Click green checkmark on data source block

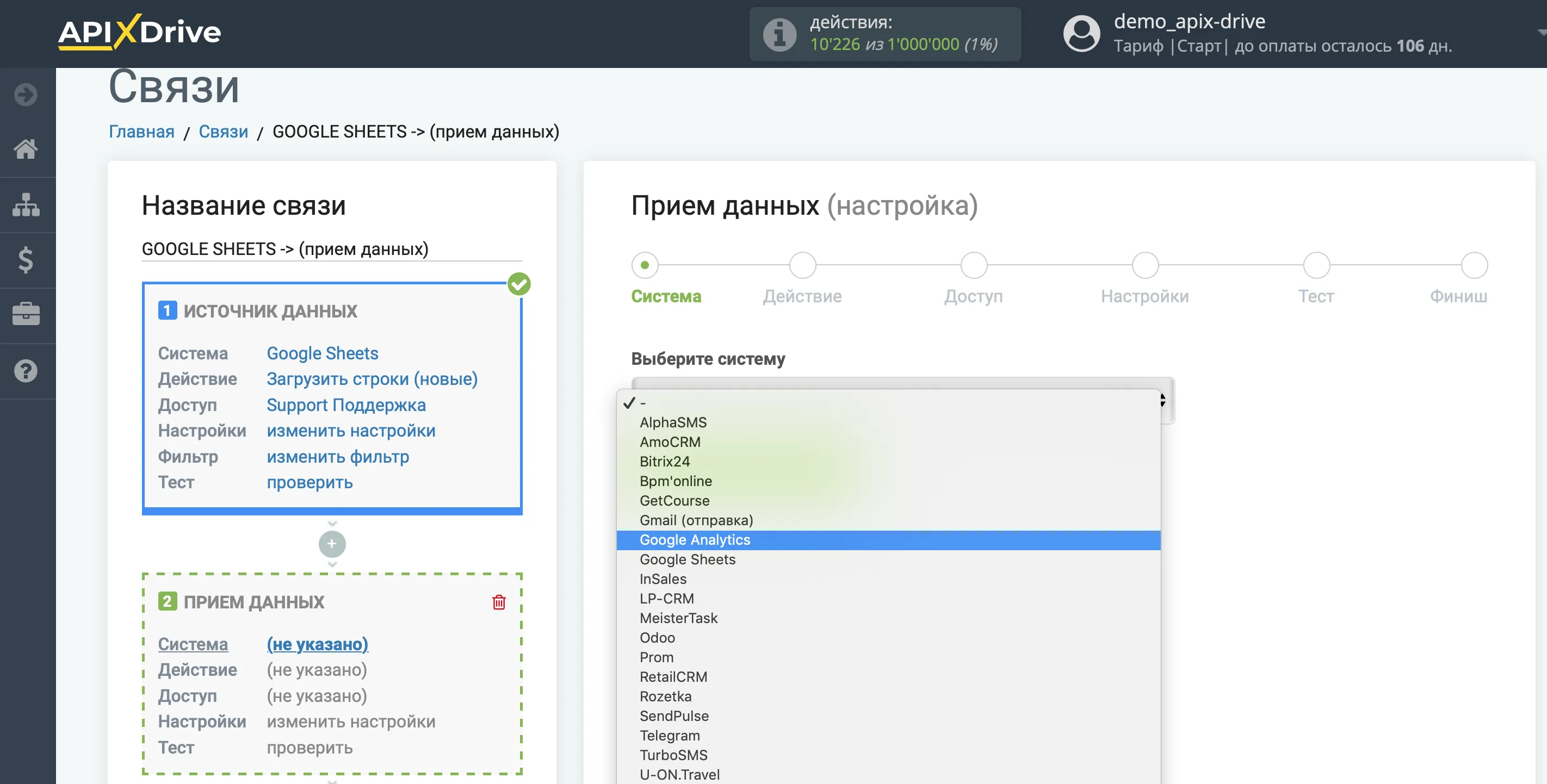point(519,284)
